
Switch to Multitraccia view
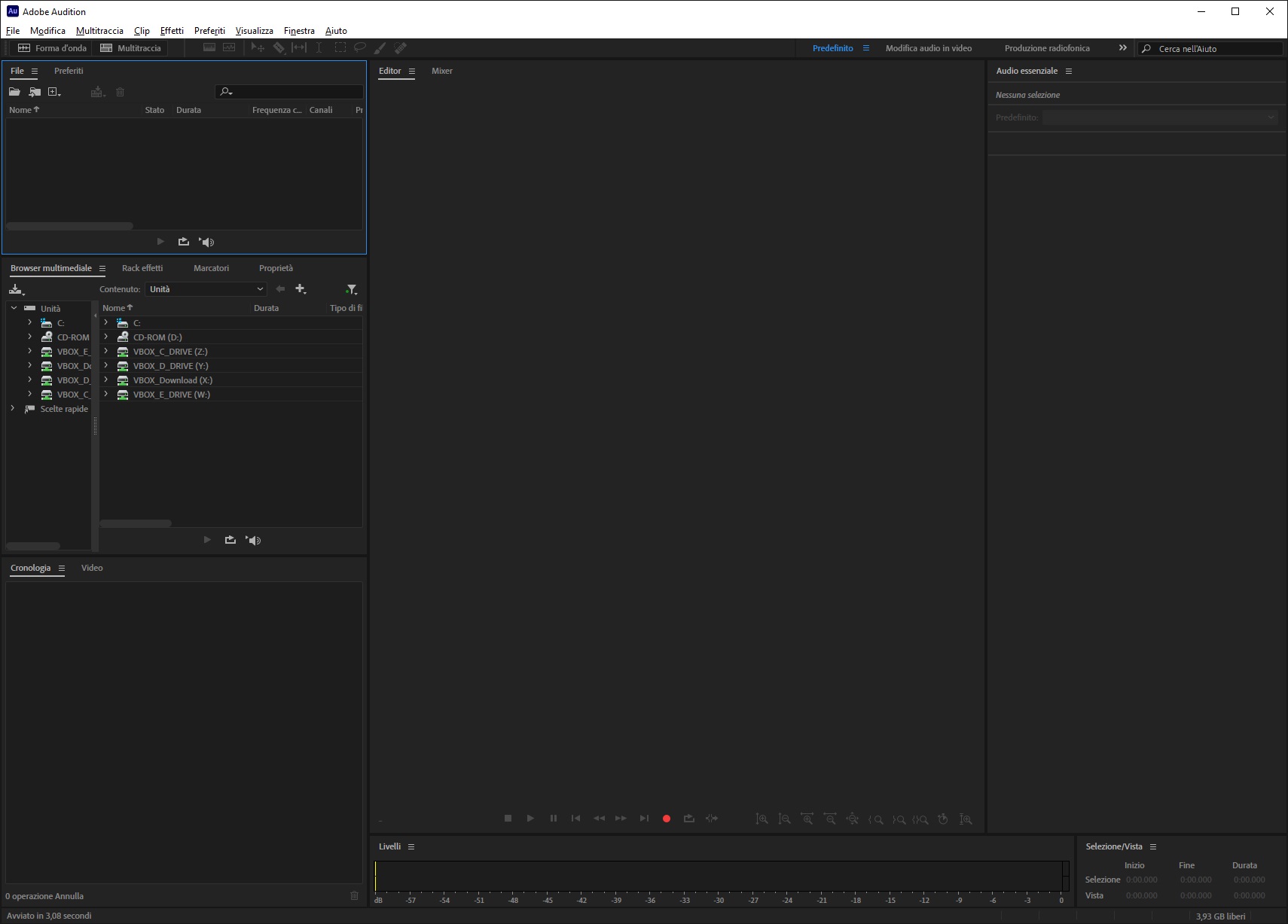(x=131, y=48)
